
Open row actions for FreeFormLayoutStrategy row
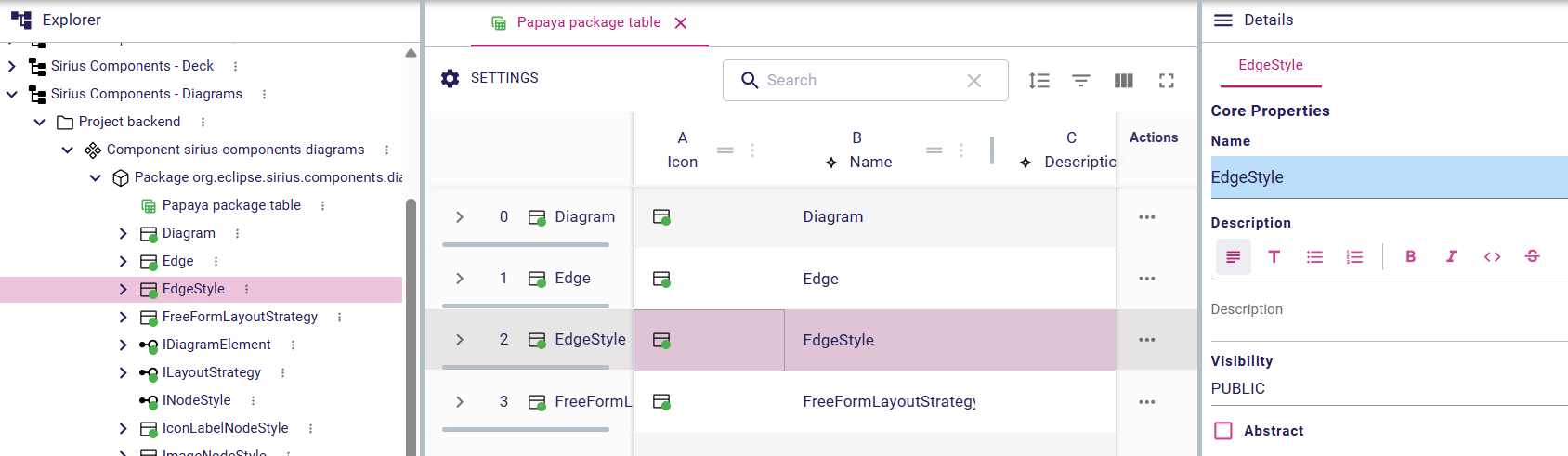pos(1147,402)
